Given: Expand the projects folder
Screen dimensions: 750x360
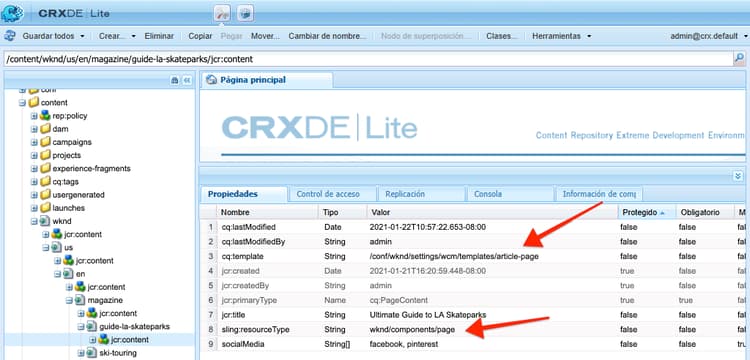Looking at the screenshot, I should [34, 155].
